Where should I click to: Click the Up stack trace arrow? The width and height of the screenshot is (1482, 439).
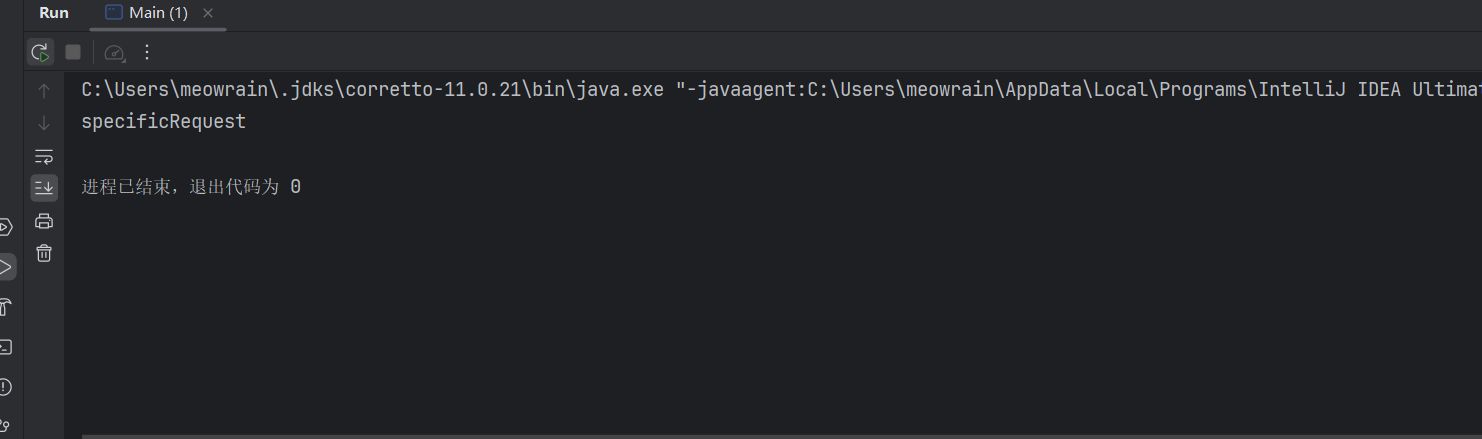pos(44,91)
